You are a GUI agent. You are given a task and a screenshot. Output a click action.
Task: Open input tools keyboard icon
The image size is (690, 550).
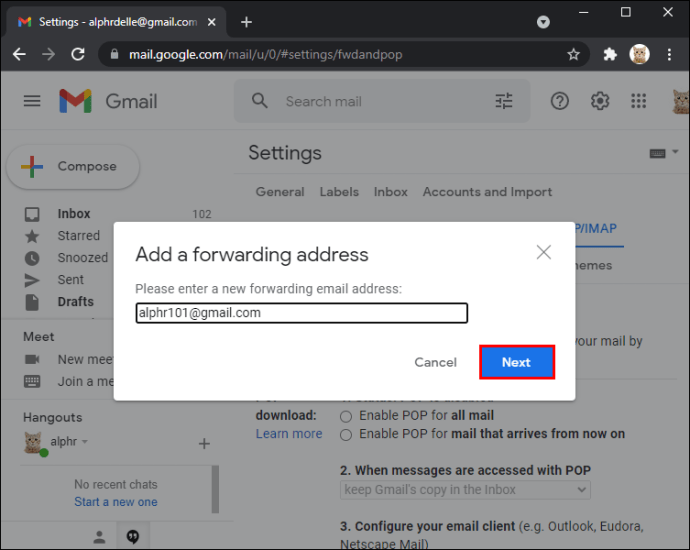tap(657, 154)
